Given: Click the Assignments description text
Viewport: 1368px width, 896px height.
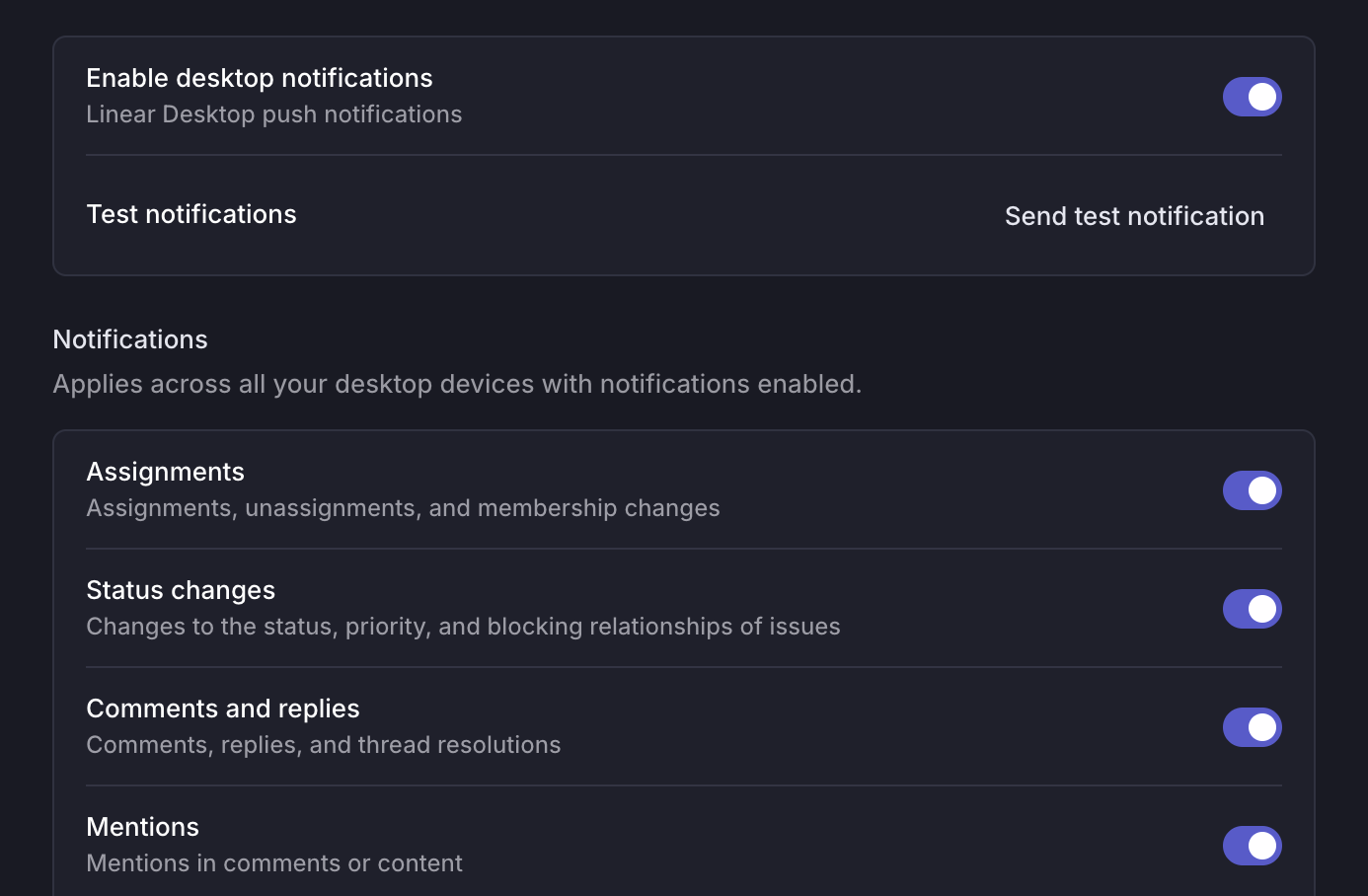Looking at the screenshot, I should pos(403,508).
